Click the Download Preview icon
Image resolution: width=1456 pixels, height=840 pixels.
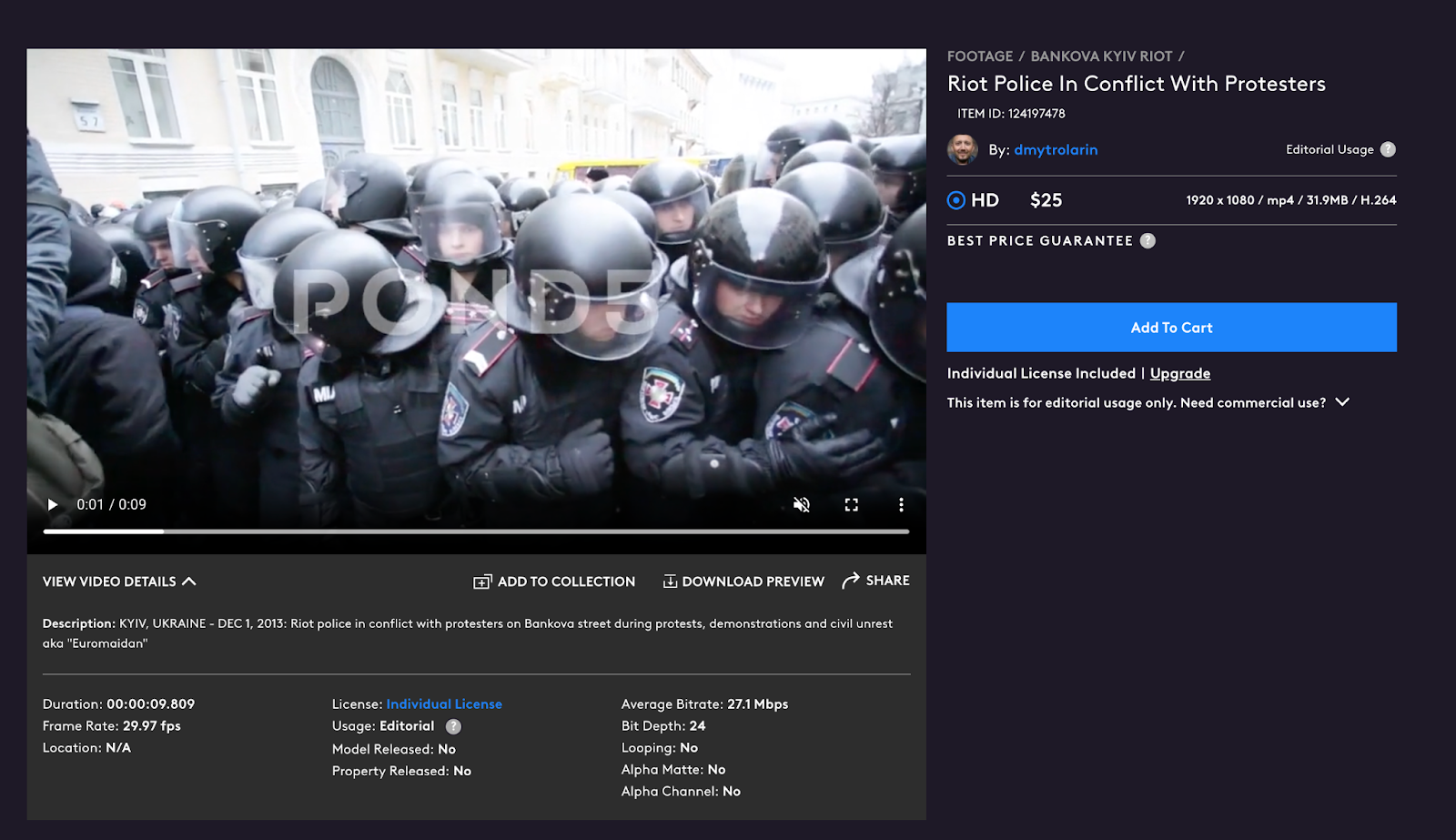(670, 582)
